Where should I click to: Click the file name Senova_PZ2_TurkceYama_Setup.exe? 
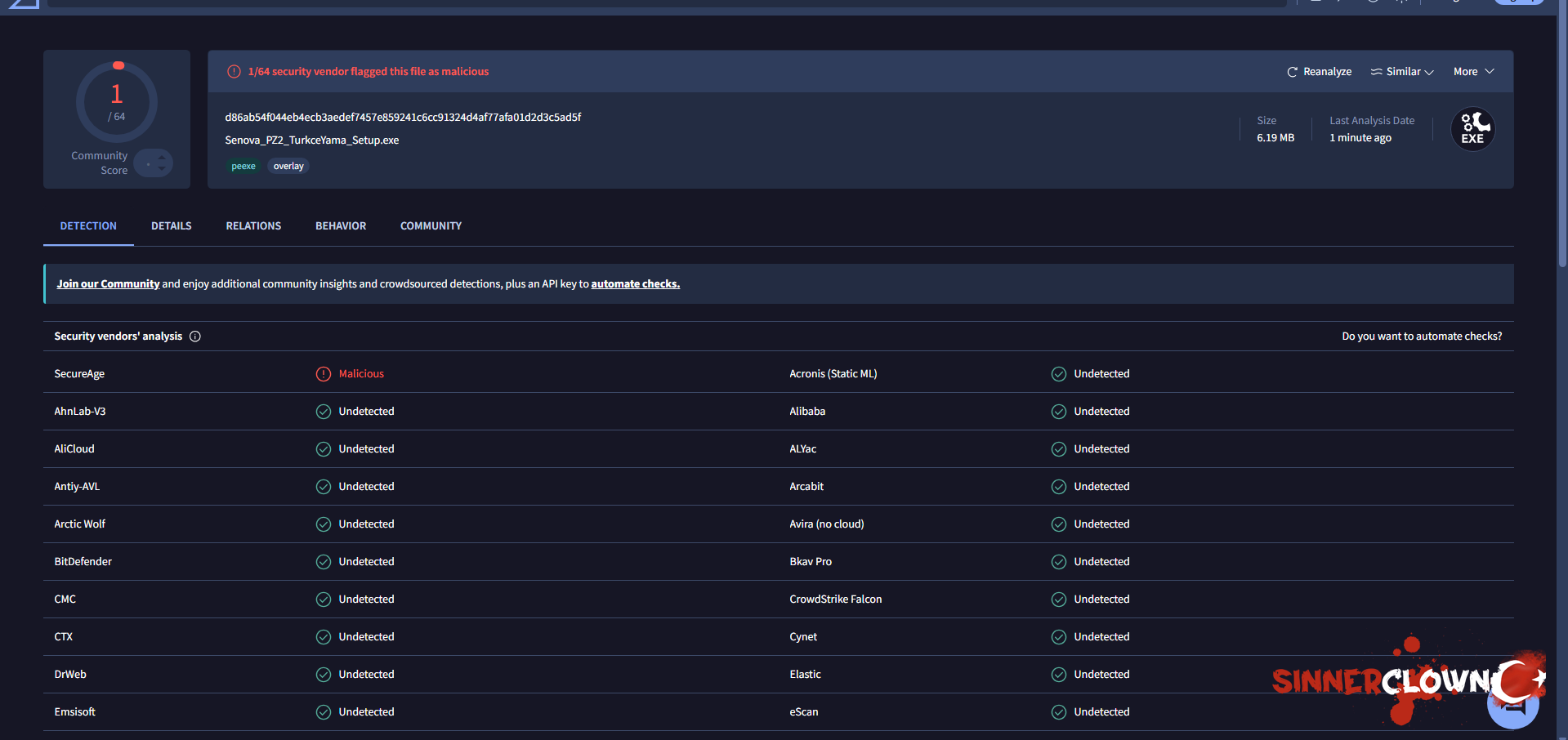pos(312,140)
